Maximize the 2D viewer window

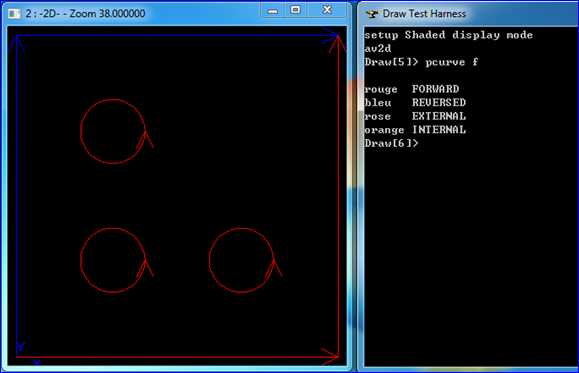[295, 10]
